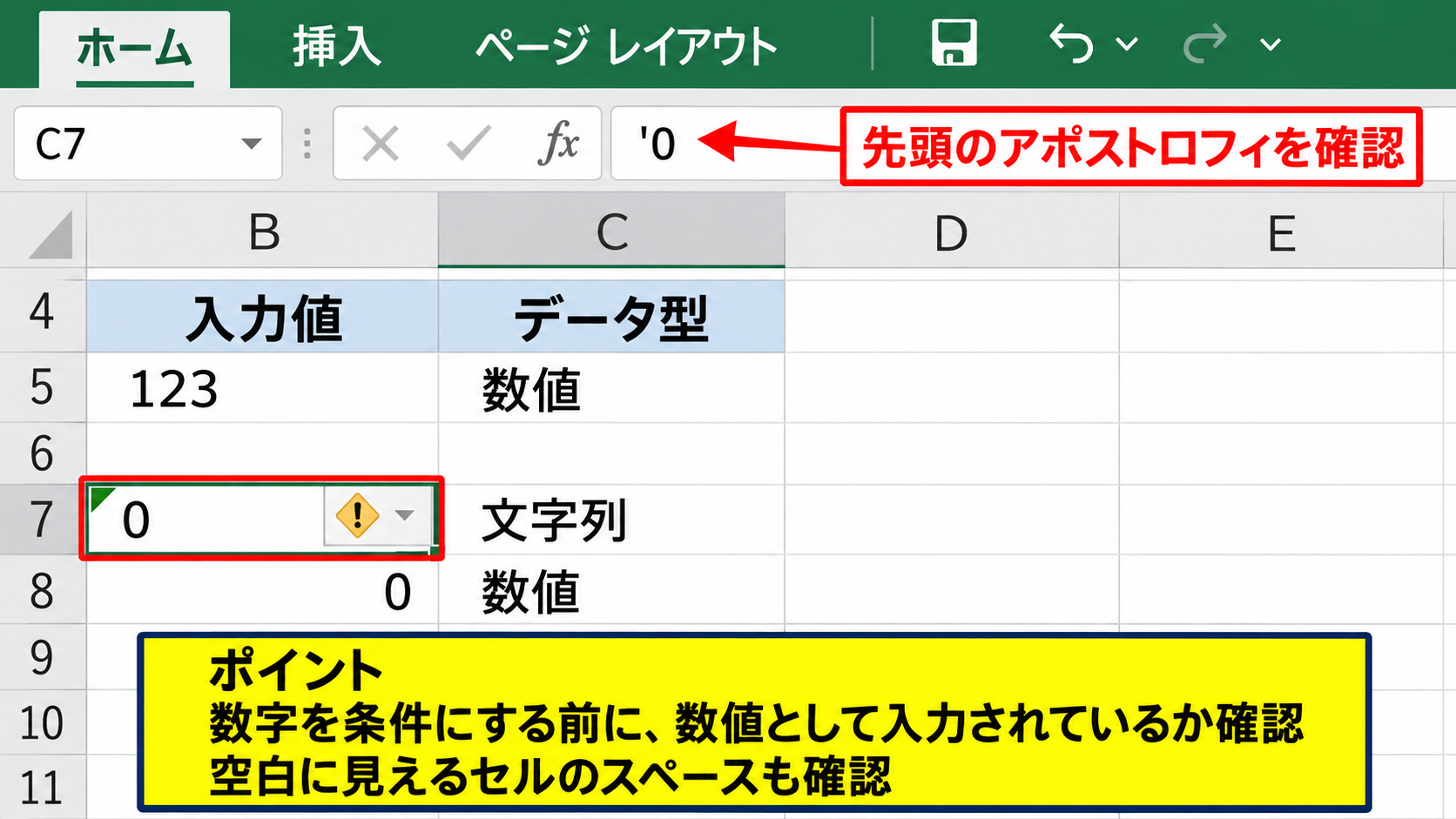The width and height of the screenshot is (1456, 819).
Task: Expand the error options dropdown arrow
Action: coord(404,515)
